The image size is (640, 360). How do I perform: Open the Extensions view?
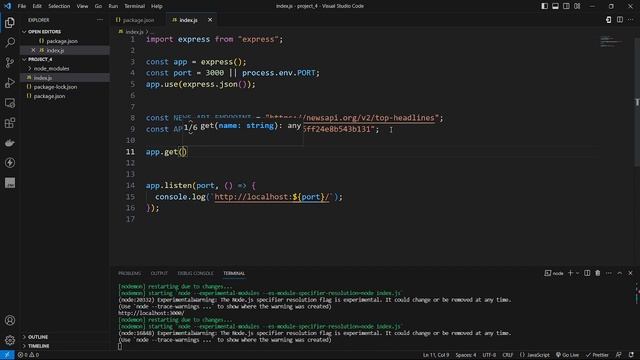[10, 123]
